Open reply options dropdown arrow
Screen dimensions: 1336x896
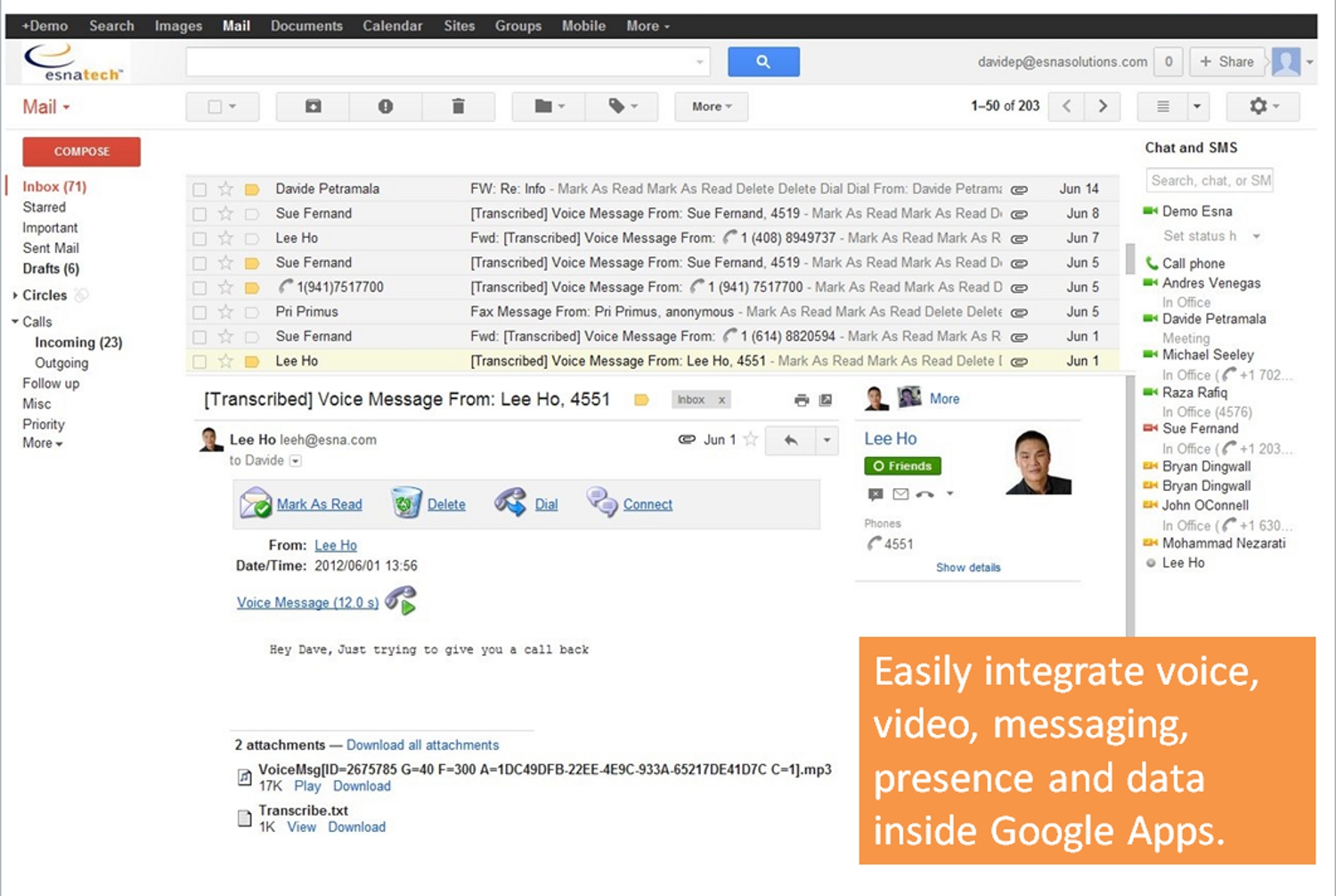click(x=827, y=440)
